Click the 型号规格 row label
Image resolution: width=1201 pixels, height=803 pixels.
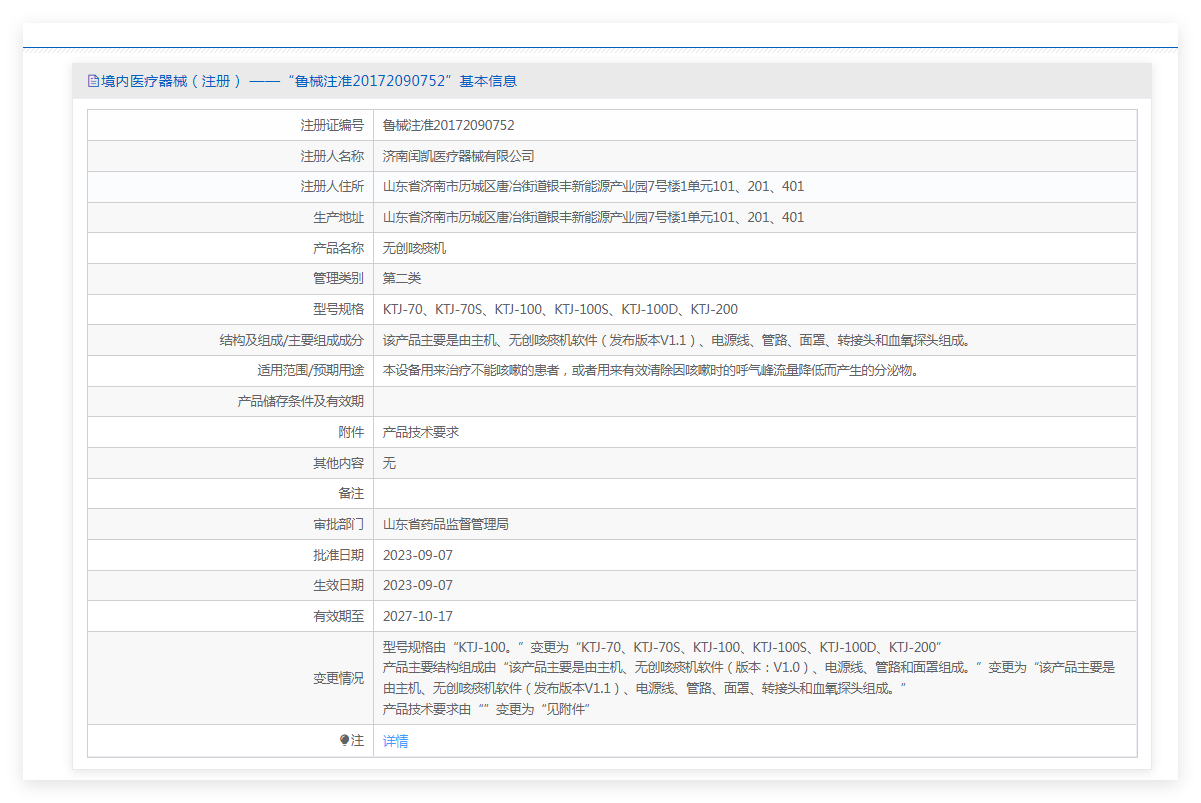(338, 309)
